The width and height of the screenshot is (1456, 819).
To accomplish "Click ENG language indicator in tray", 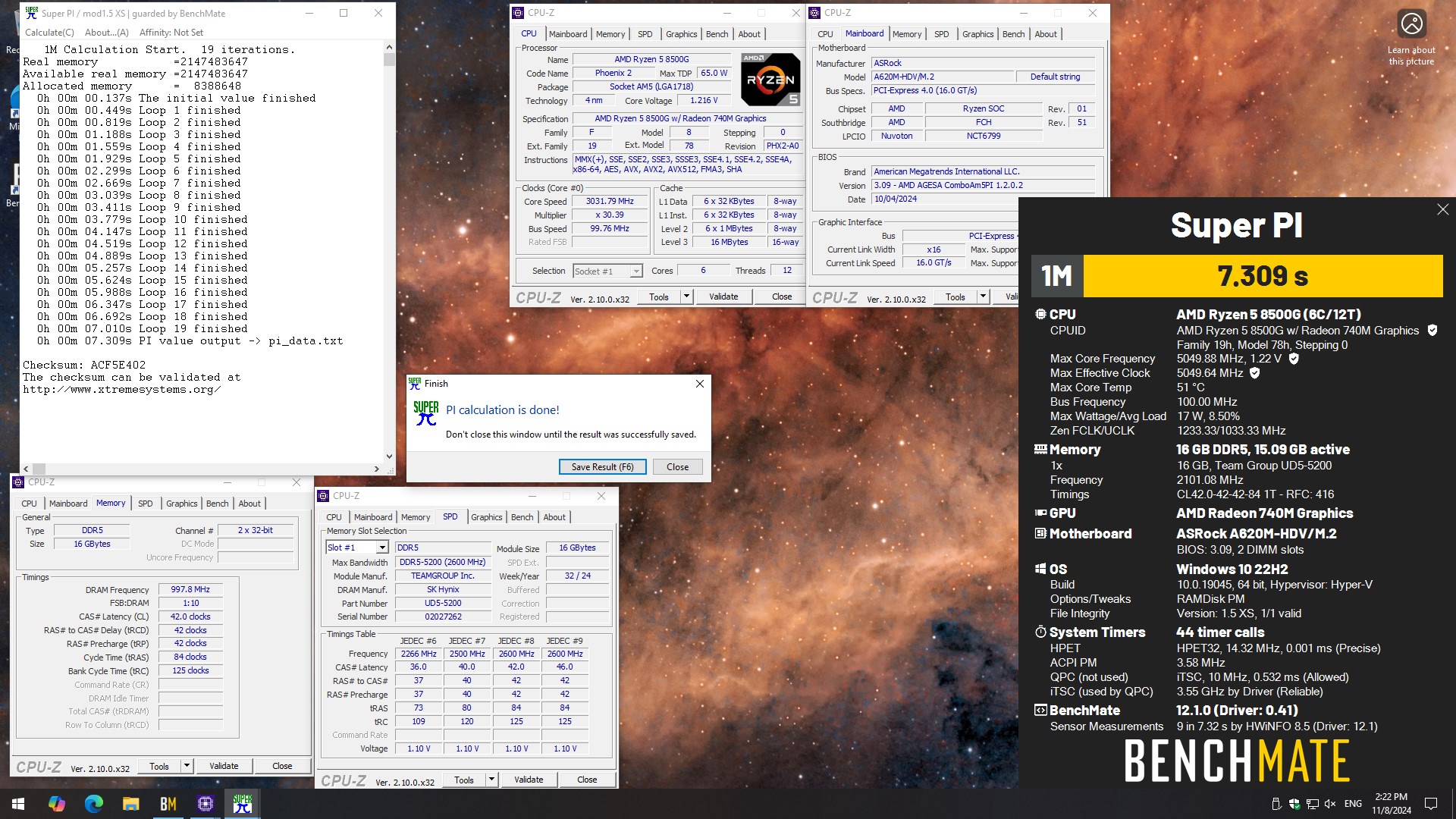I will (1353, 804).
